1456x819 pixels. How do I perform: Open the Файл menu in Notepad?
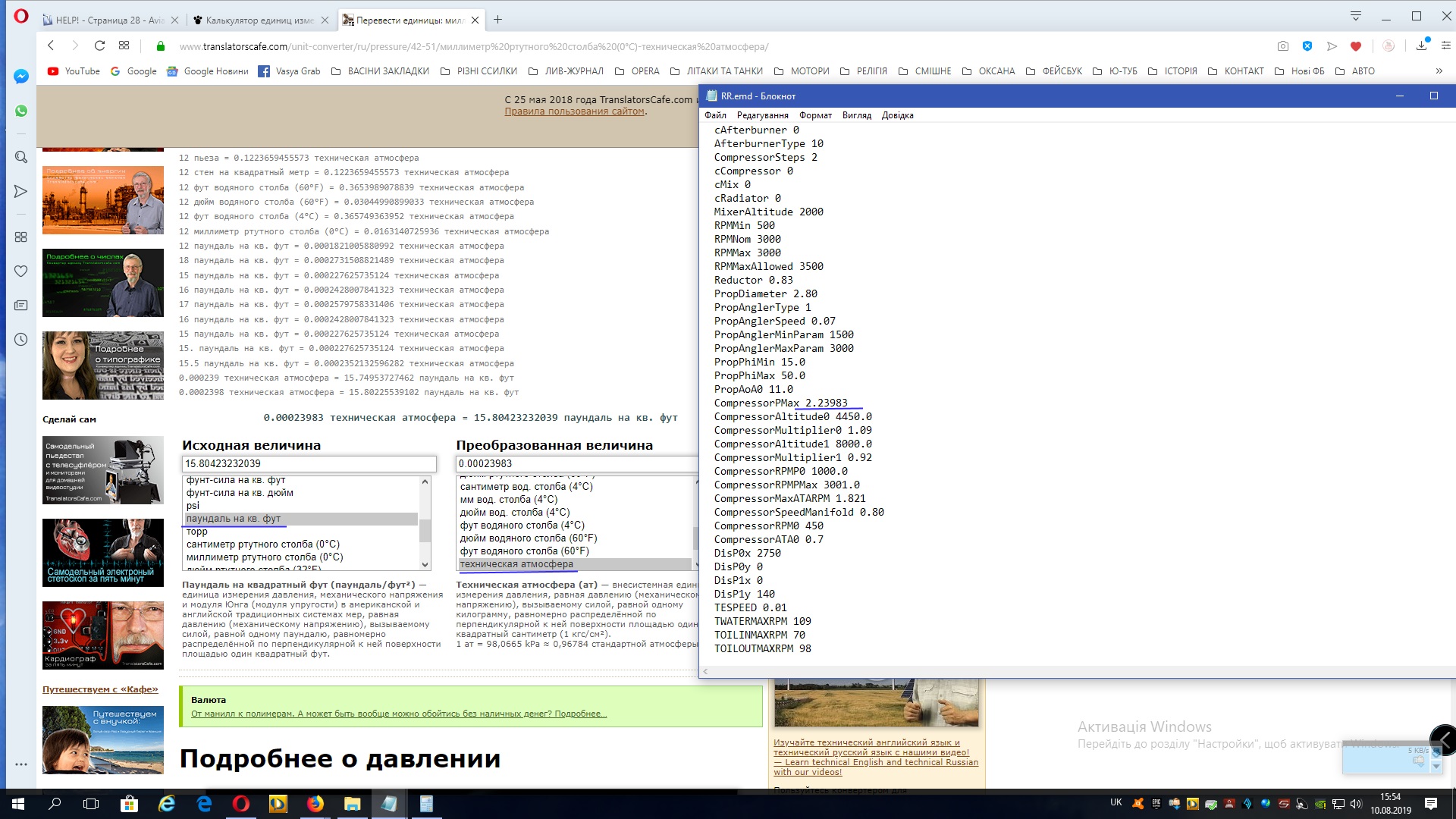[715, 115]
